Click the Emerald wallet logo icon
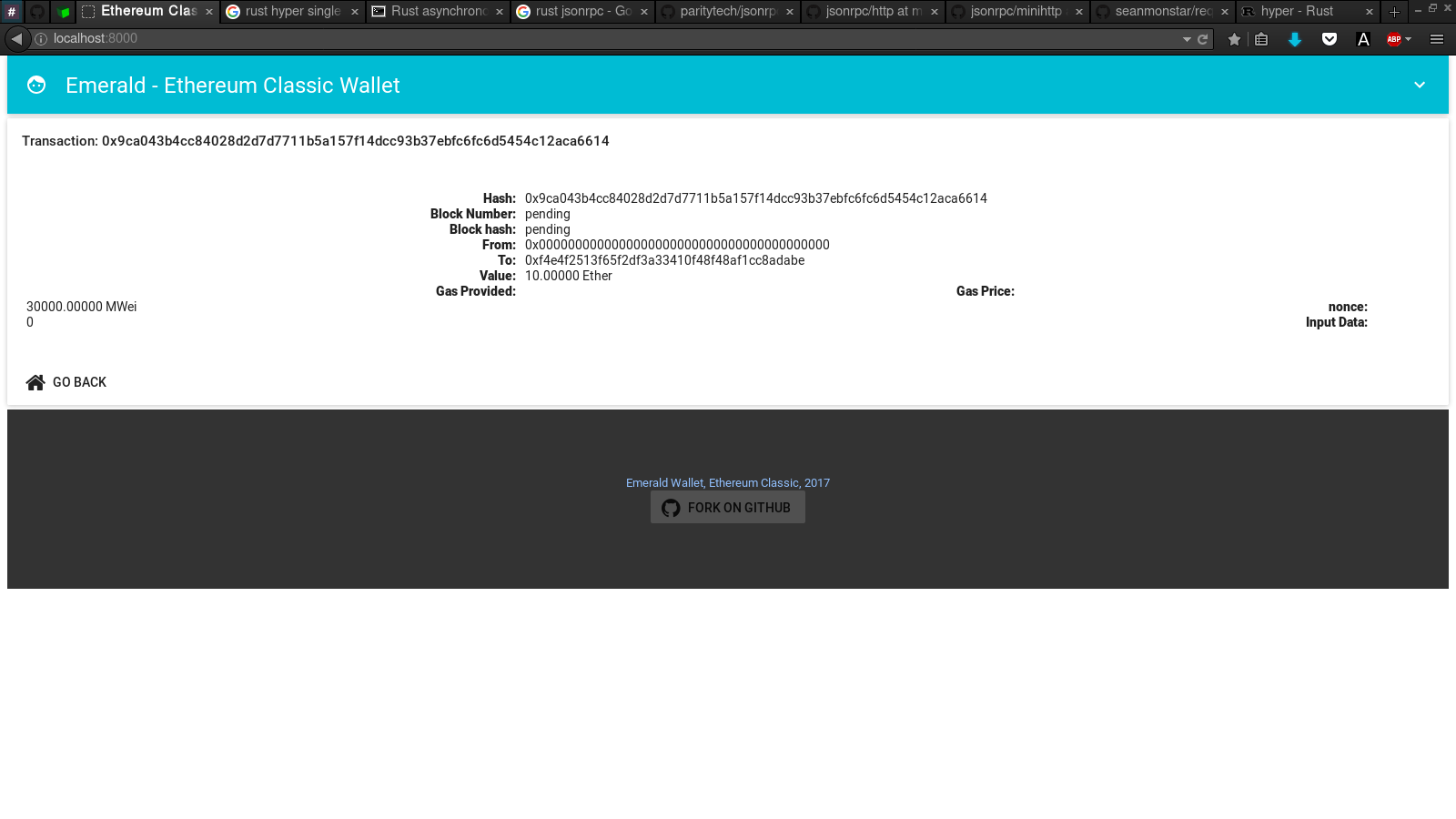This screenshot has width=1456, height=819. [x=36, y=85]
